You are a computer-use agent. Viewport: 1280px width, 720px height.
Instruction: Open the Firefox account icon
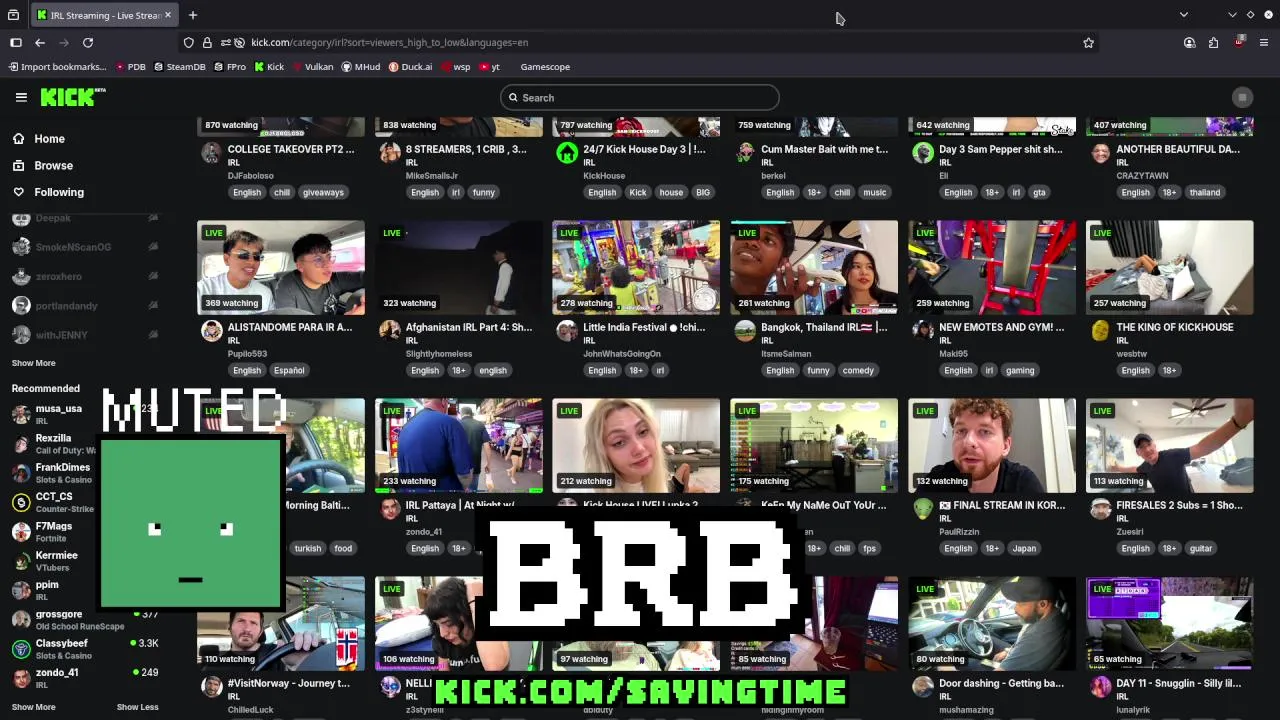point(1189,42)
